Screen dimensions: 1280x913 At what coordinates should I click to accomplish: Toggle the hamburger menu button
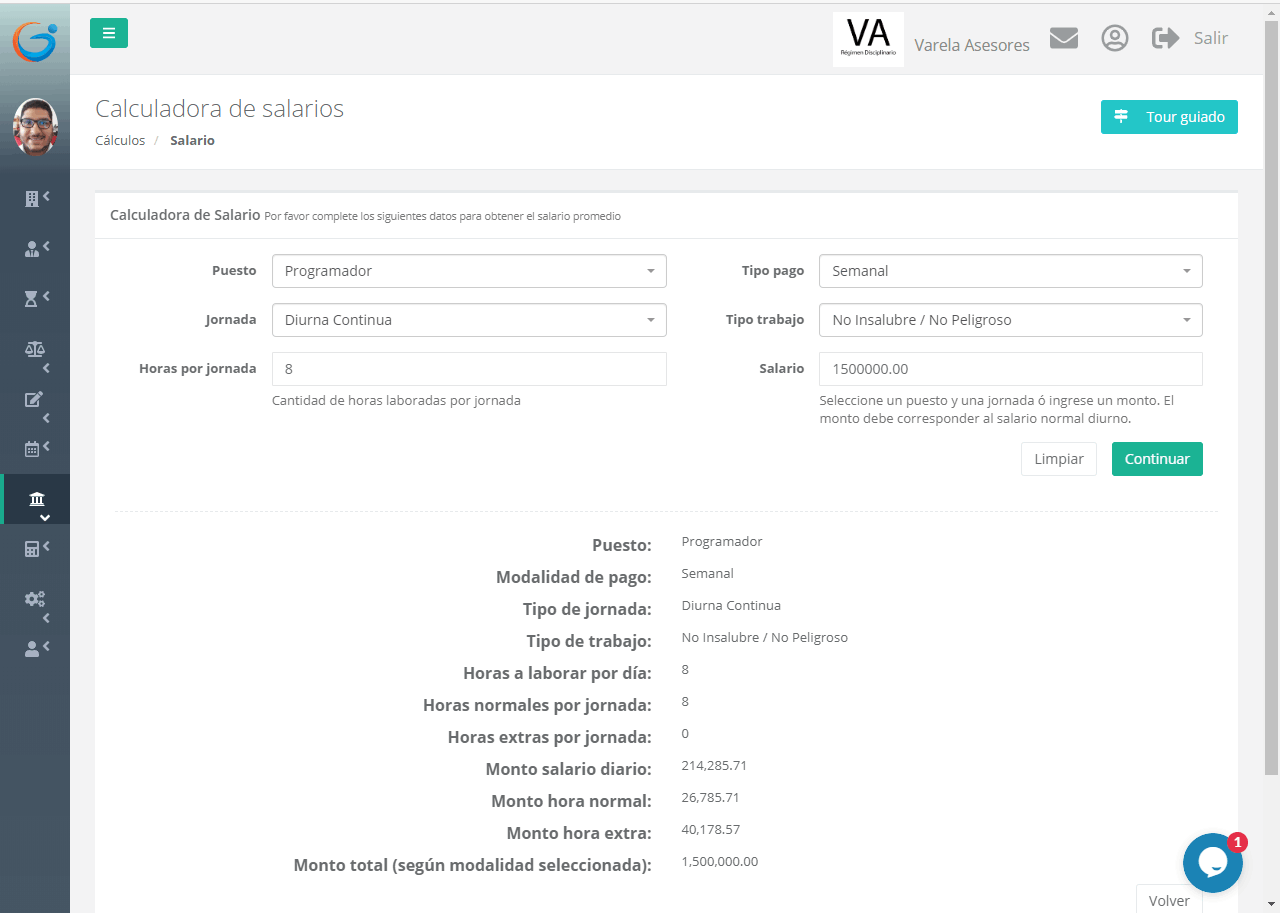click(109, 33)
